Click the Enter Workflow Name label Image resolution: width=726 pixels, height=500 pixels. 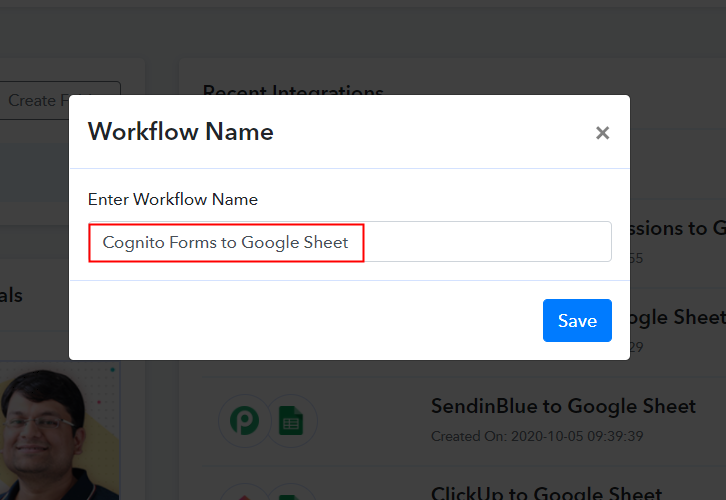173,200
